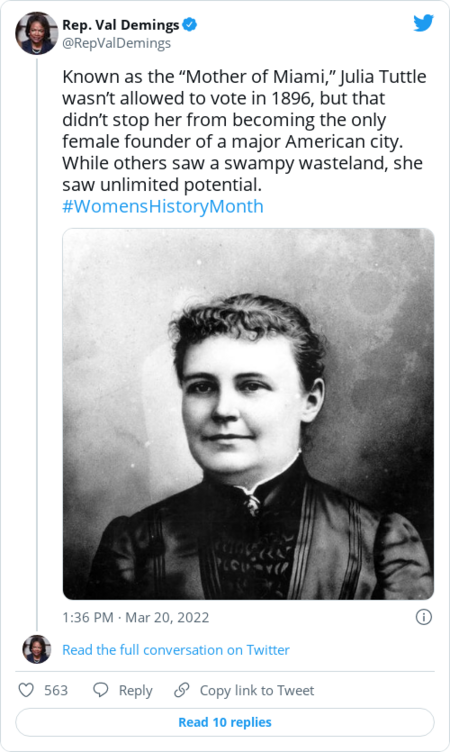Click the Rep. Val Demings display name
Viewport: 450px width, 752px height.
click(x=121, y=24)
